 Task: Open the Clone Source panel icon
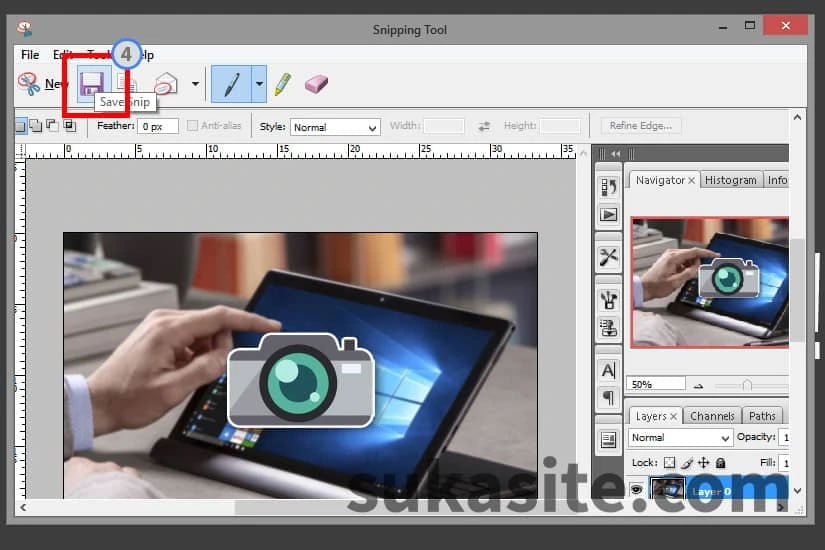609,328
